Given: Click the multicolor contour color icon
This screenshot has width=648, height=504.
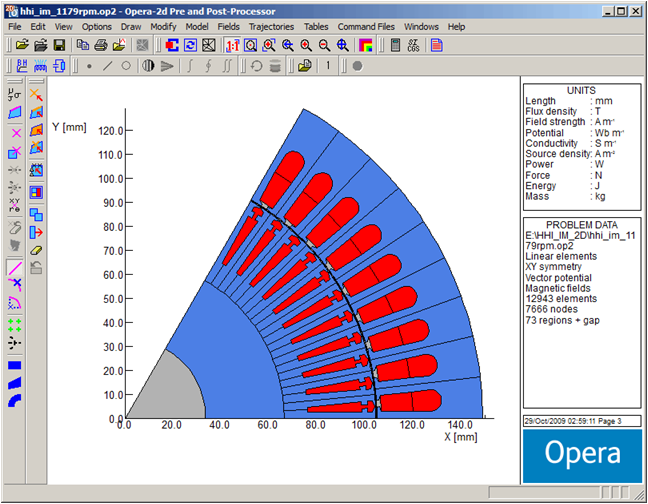Looking at the screenshot, I should coord(366,45).
